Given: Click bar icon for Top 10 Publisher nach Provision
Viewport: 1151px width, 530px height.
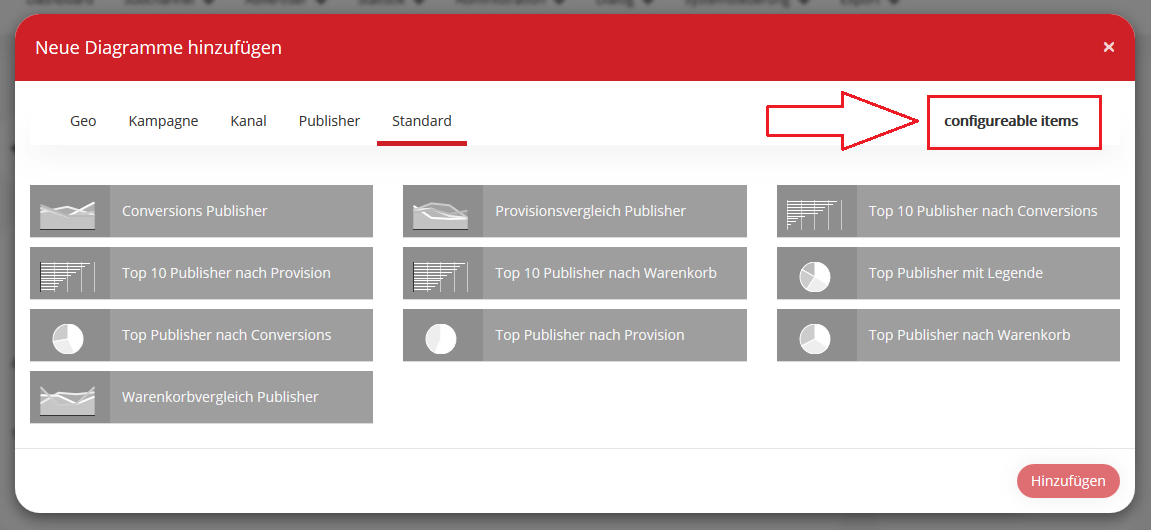Looking at the screenshot, I should tap(68, 273).
